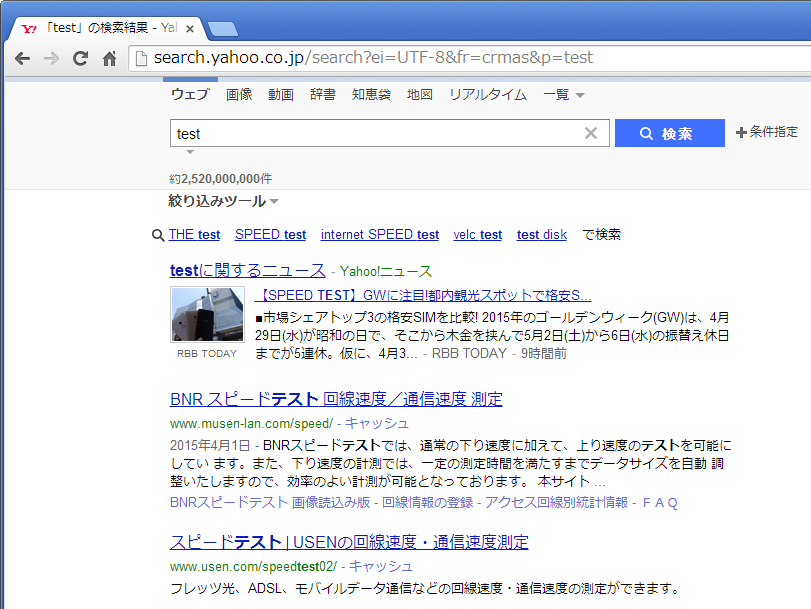The height and width of the screenshot is (609, 811).
Task: Expand the 絞り込みツール filter menu
Action: tap(223, 201)
